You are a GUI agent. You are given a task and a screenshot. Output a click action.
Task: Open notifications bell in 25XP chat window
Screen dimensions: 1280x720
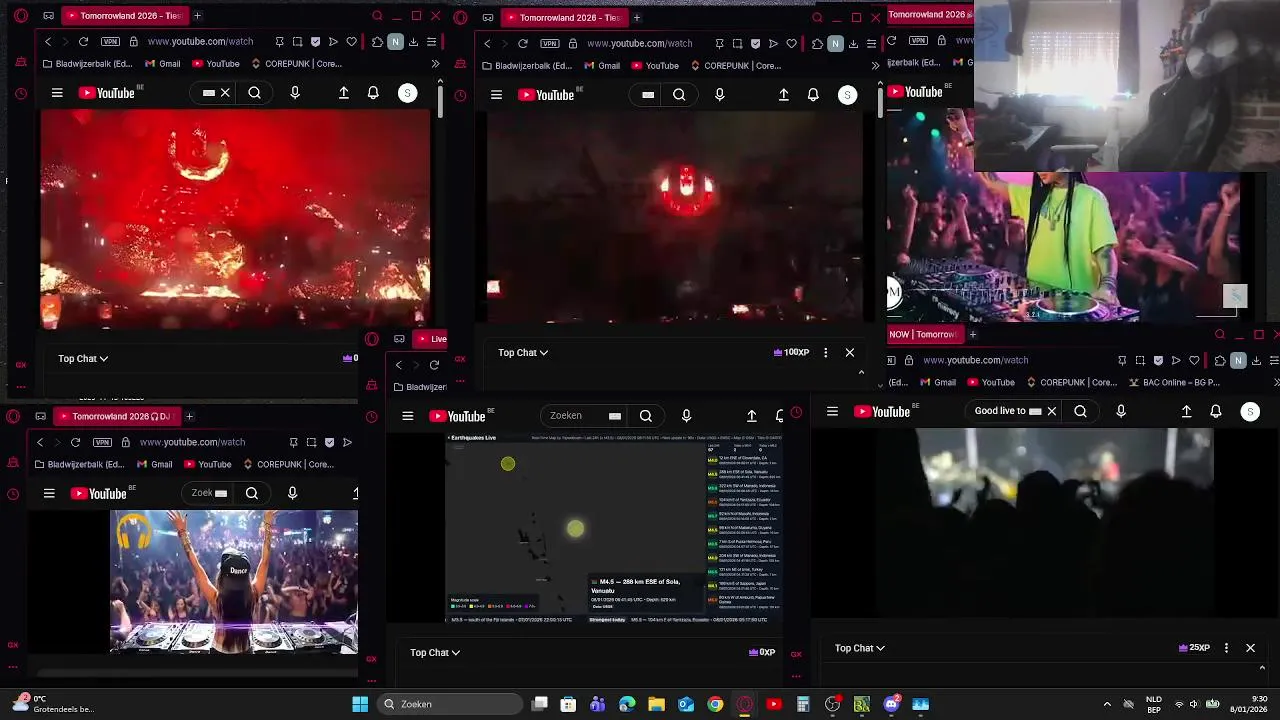coord(1216,411)
